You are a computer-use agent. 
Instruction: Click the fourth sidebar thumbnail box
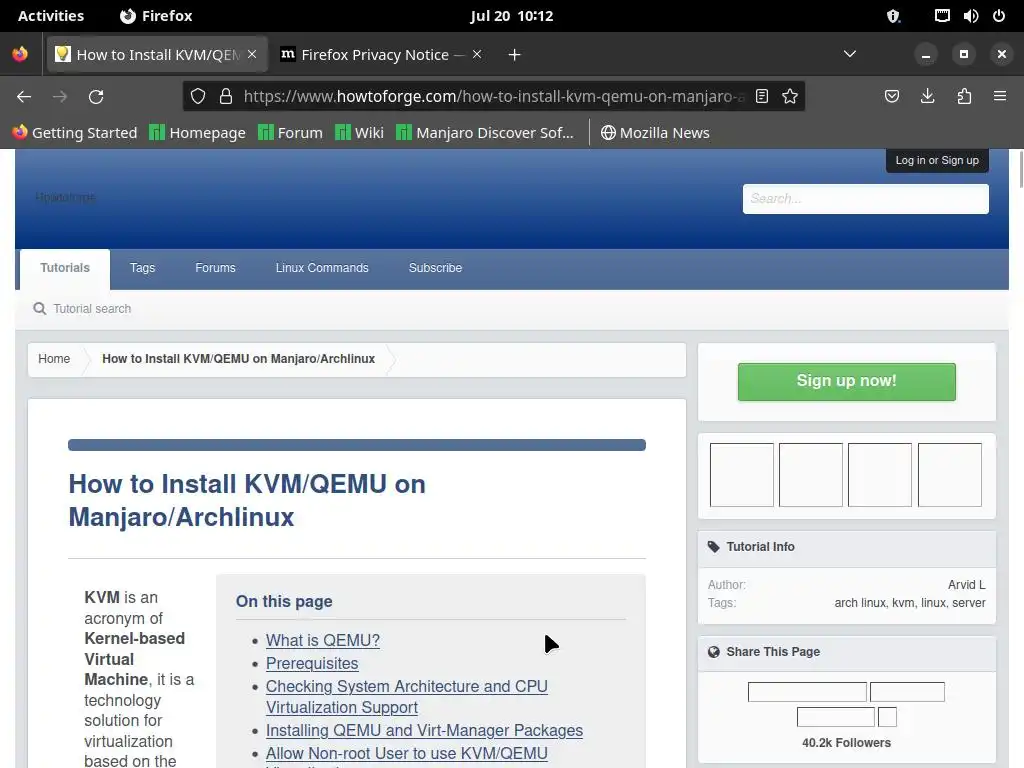point(950,475)
